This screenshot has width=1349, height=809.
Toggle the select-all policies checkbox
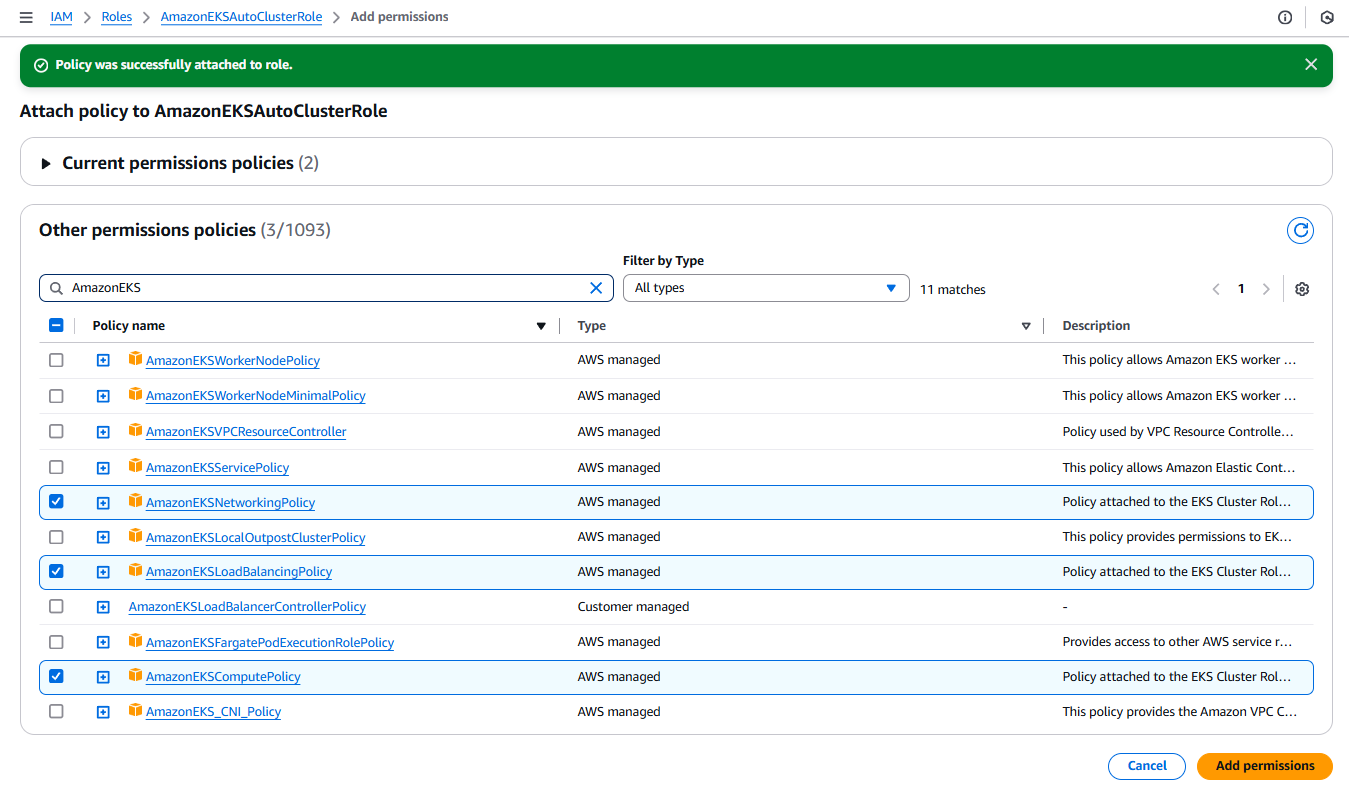click(x=56, y=325)
